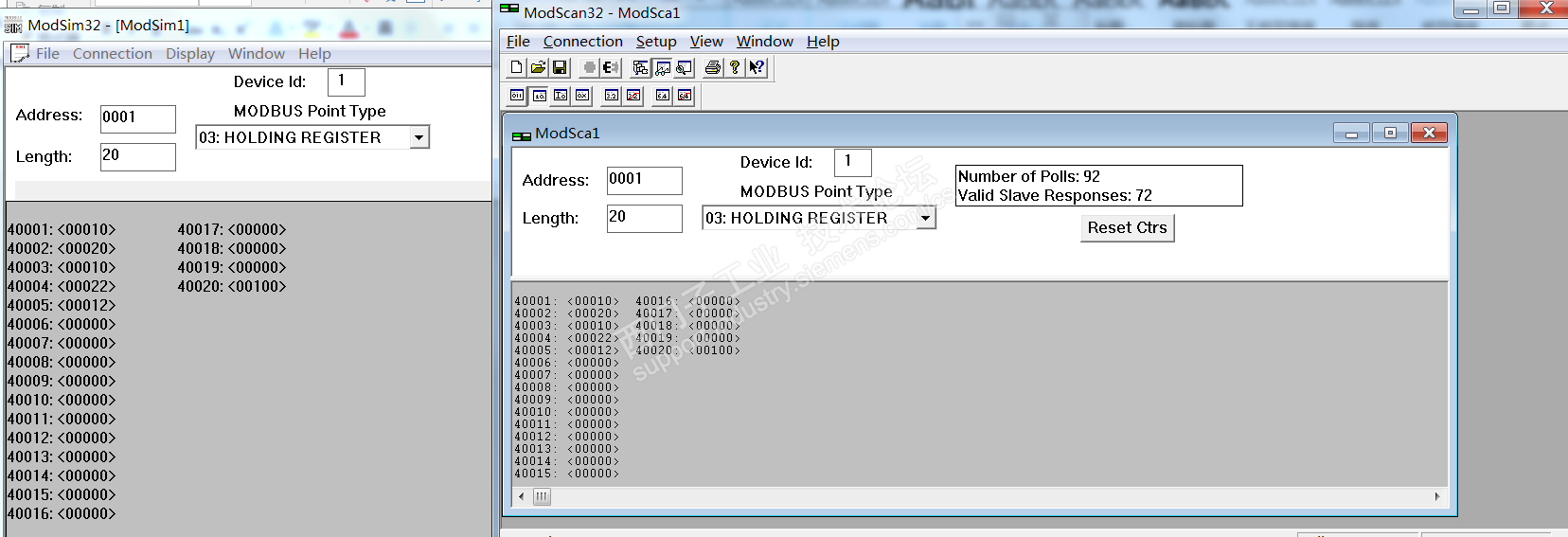
Task: Select register 40005 in ModSim32
Action: pyautogui.click(x=62, y=305)
